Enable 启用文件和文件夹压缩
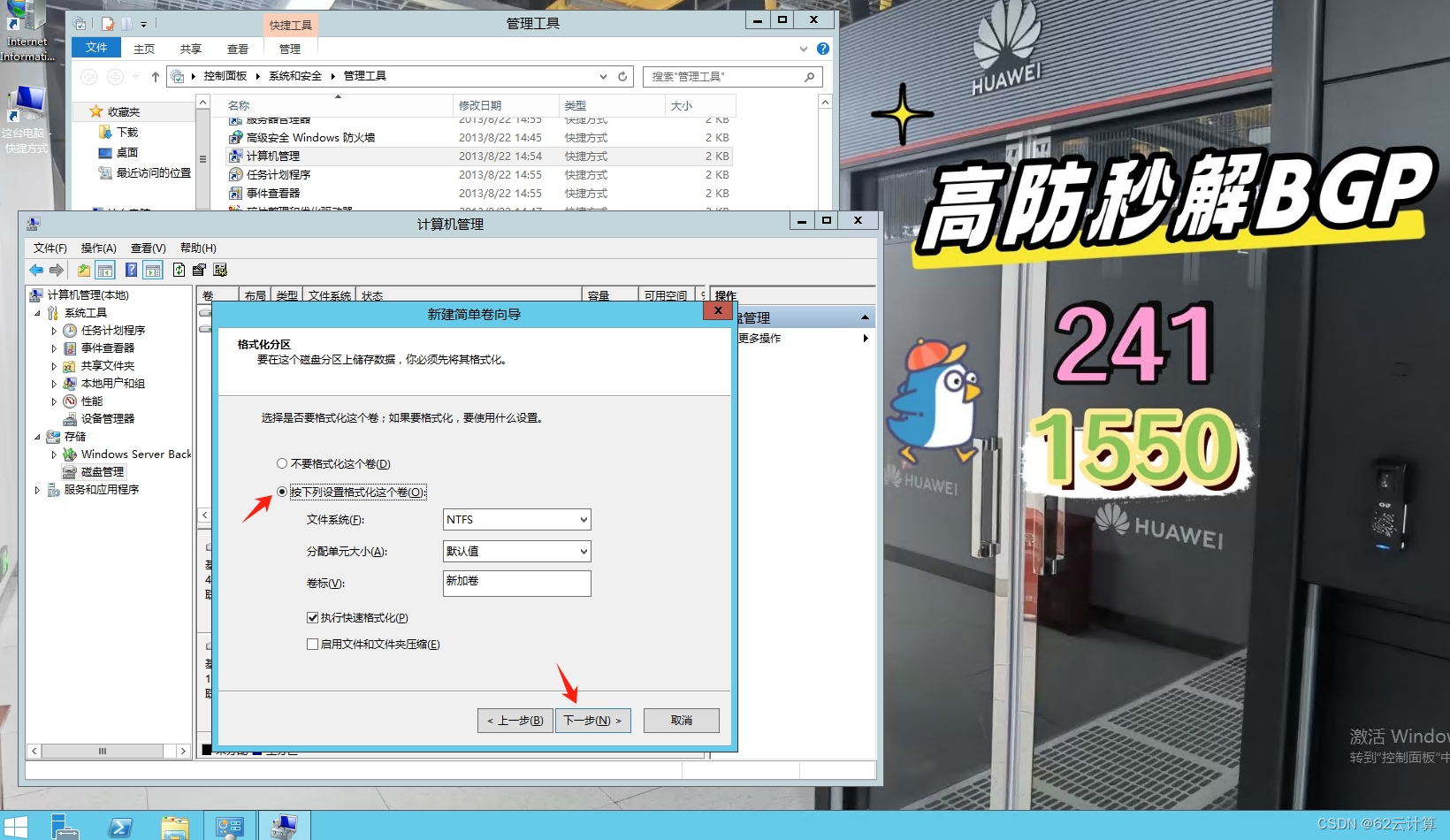Image resolution: width=1450 pixels, height=840 pixels. (313, 644)
